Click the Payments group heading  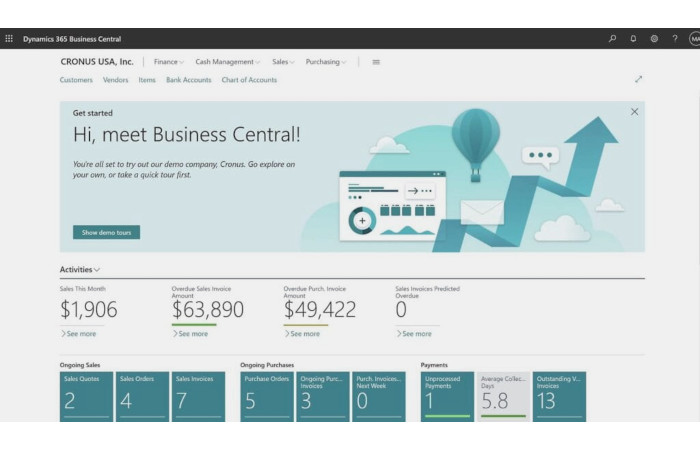click(x=434, y=365)
